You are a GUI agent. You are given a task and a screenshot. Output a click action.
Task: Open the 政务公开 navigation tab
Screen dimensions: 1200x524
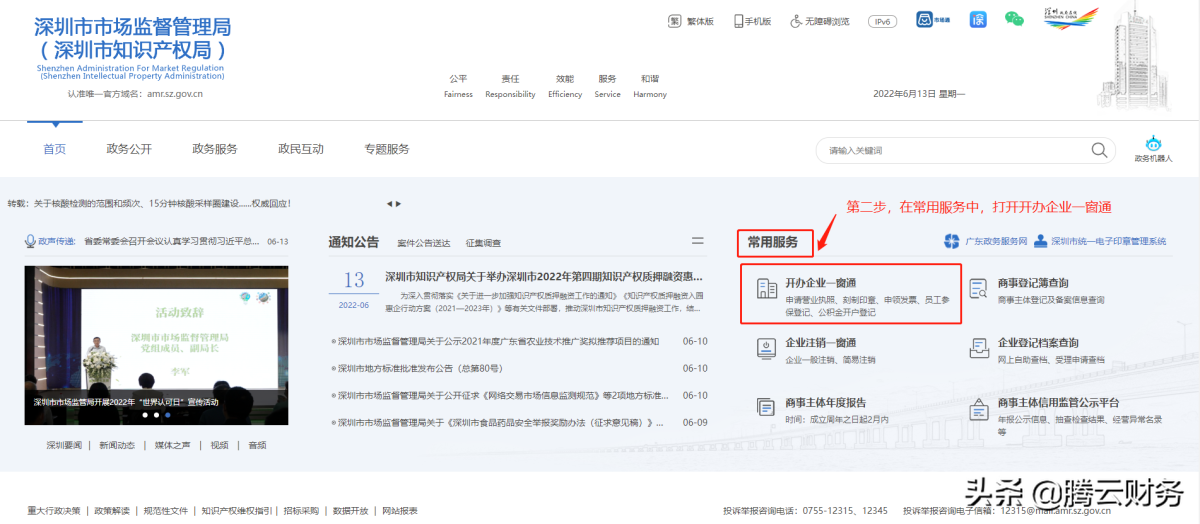coord(129,149)
